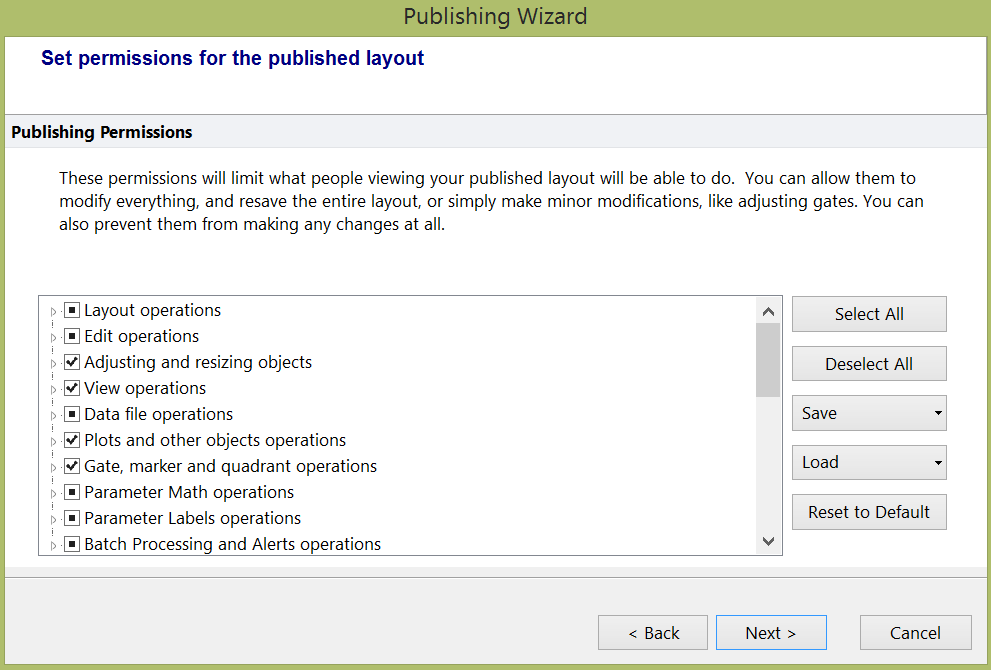Expand the Plots and other objects node
The height and width of the screenshot is (670, 991).
tap(54, 442)
